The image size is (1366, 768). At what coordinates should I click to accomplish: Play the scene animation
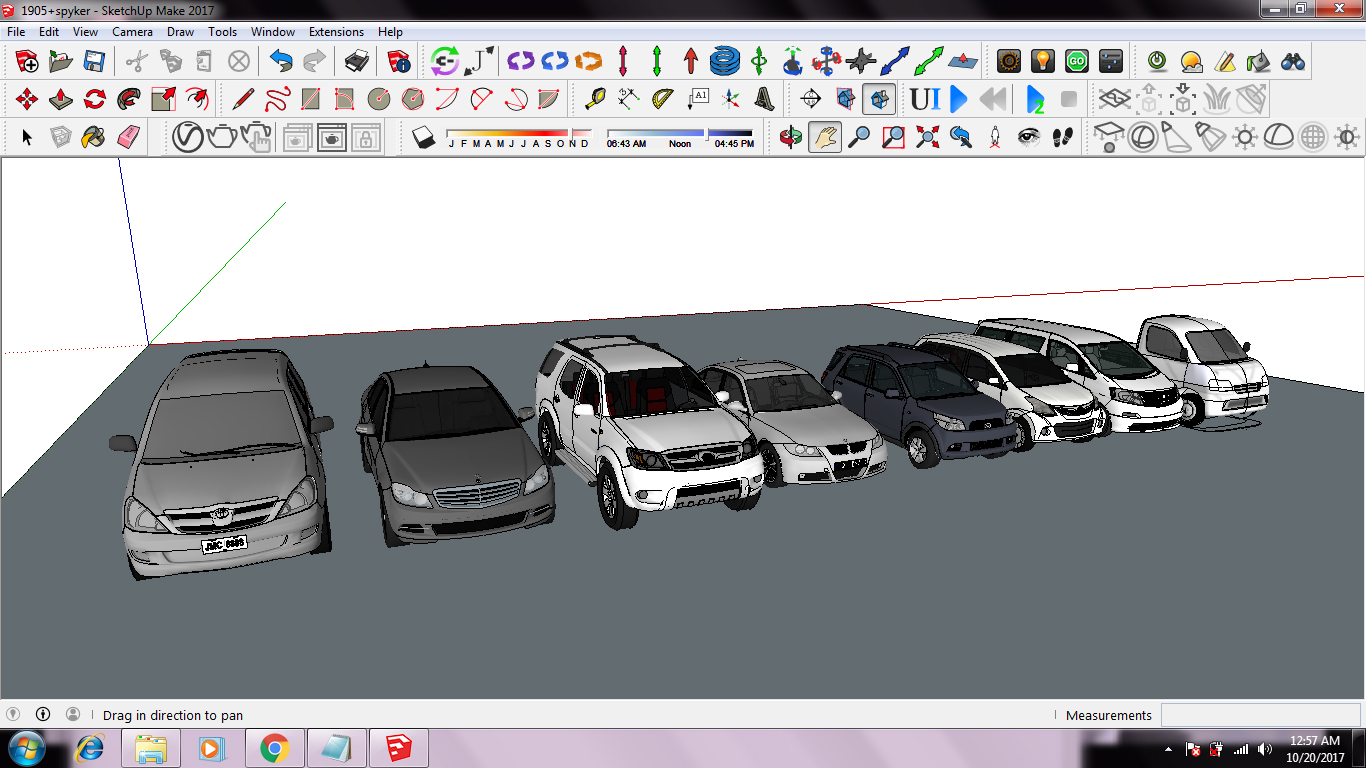point(958,99)
